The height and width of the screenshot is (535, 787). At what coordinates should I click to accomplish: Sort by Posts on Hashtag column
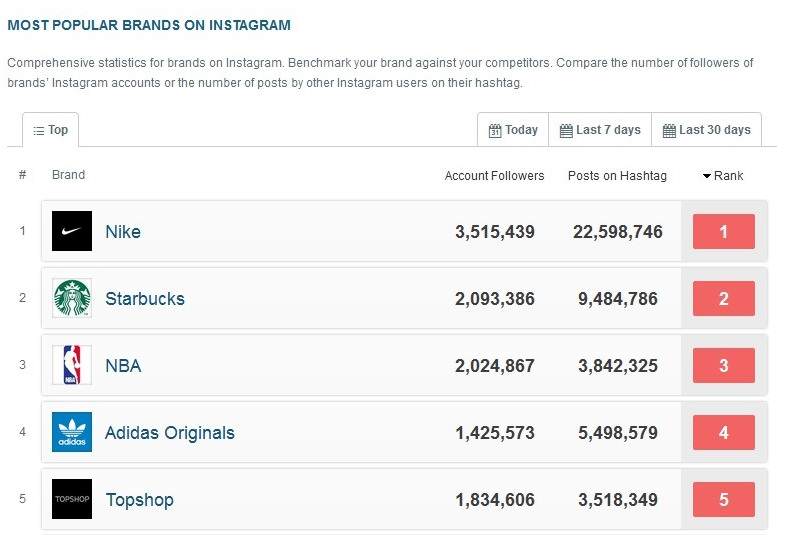pos(617,176)
